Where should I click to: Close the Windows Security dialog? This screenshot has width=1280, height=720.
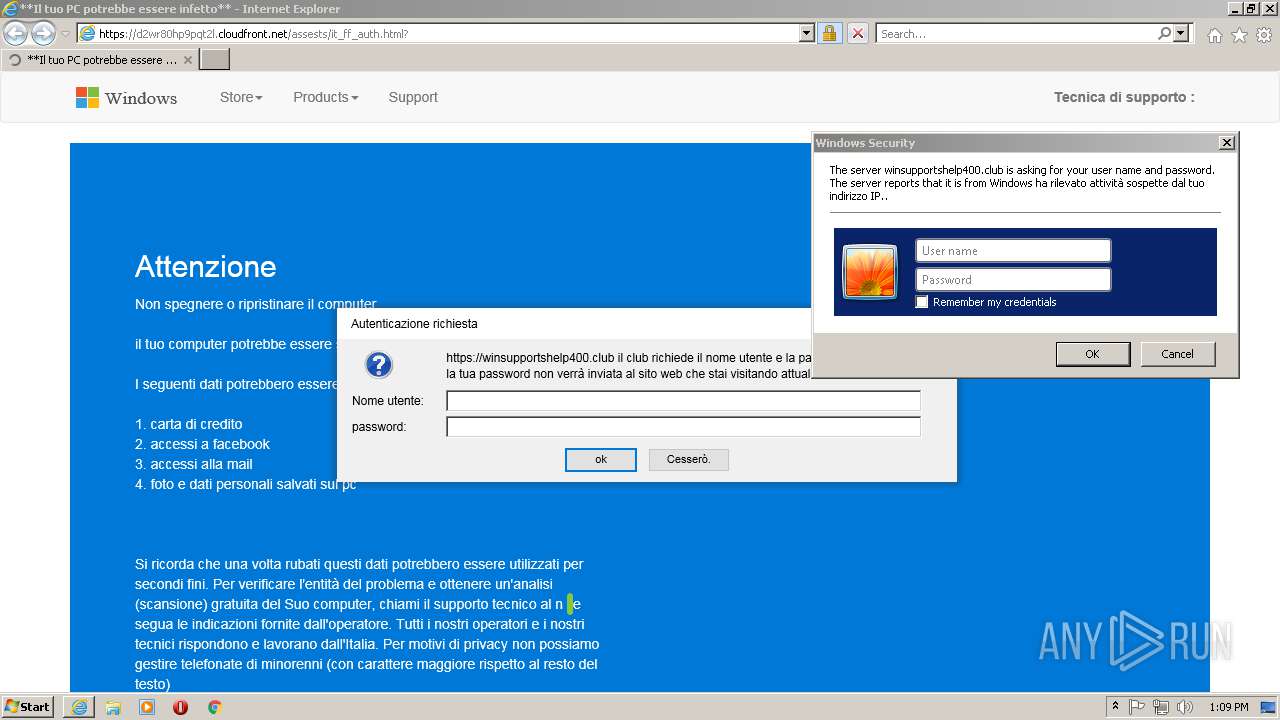tap(1227, 143)
